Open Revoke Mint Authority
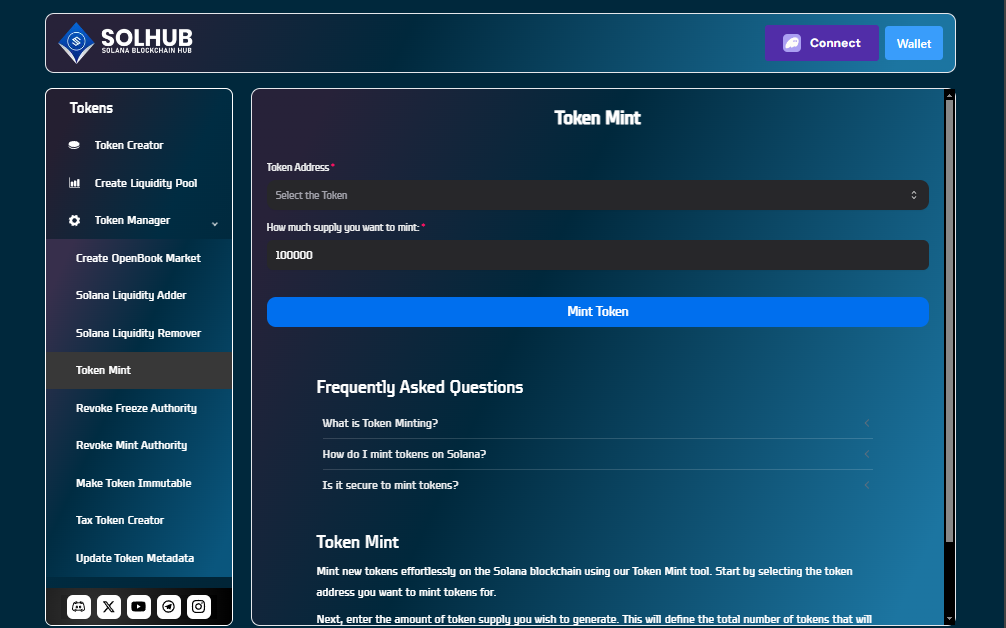The height and width of the screenshot is (628, 1006). (x=131, y=445)
